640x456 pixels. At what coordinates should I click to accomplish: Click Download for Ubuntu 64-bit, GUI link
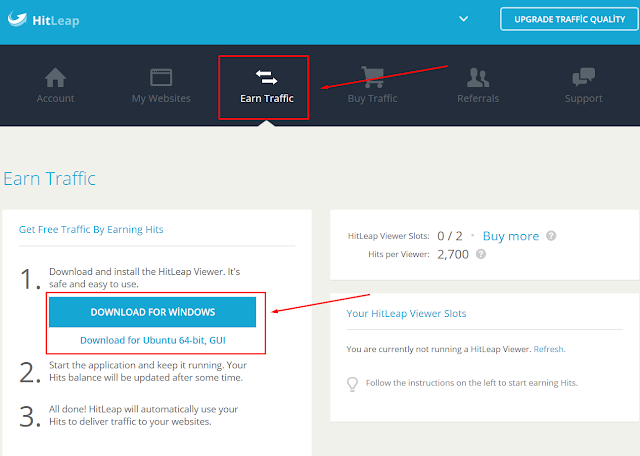tap(153, 340)
